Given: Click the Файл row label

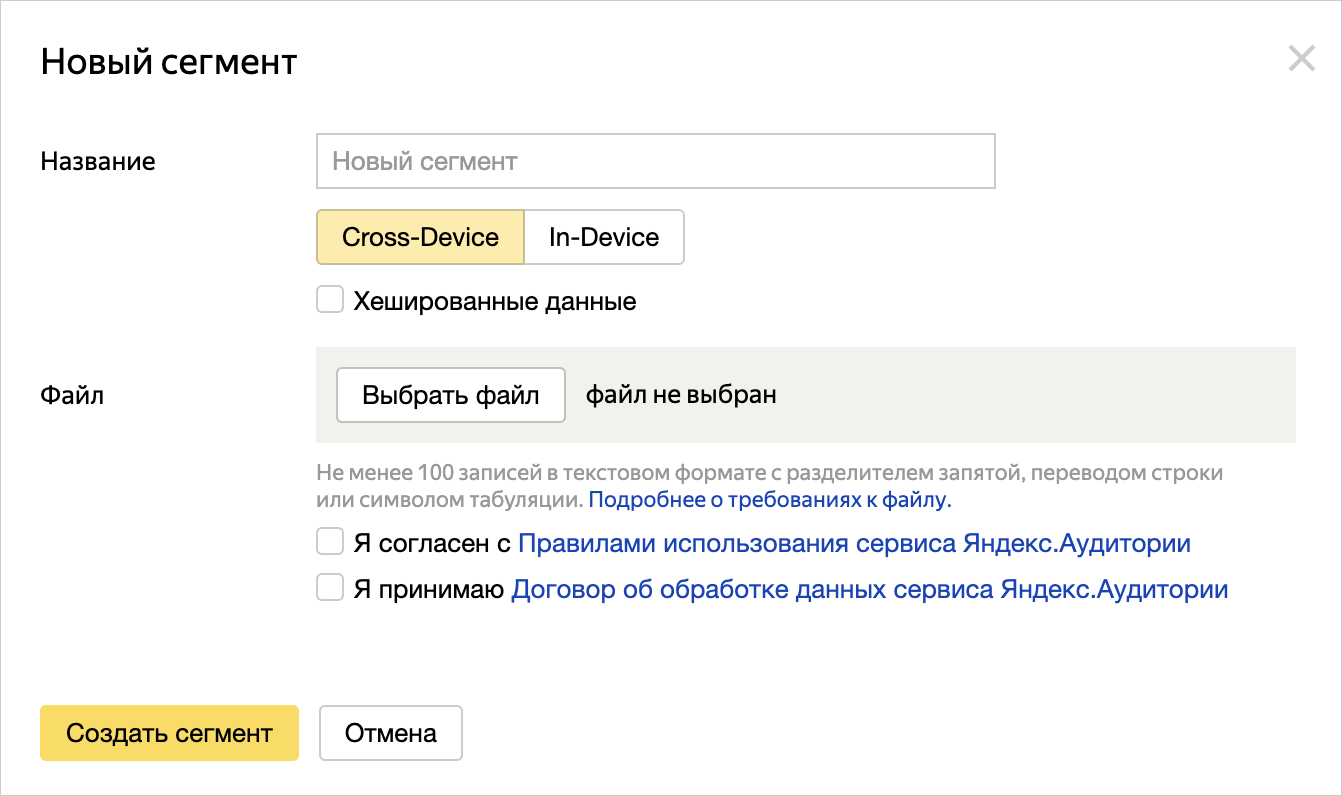Looking at the screenshot, I should click(x=72, y=395).
